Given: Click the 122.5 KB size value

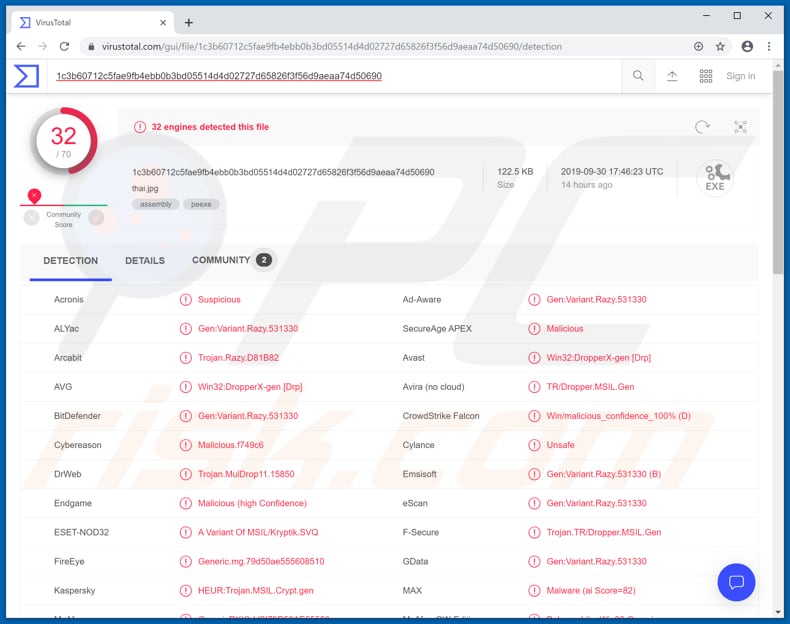Looking at the screenshot, I should pos(515,172).
